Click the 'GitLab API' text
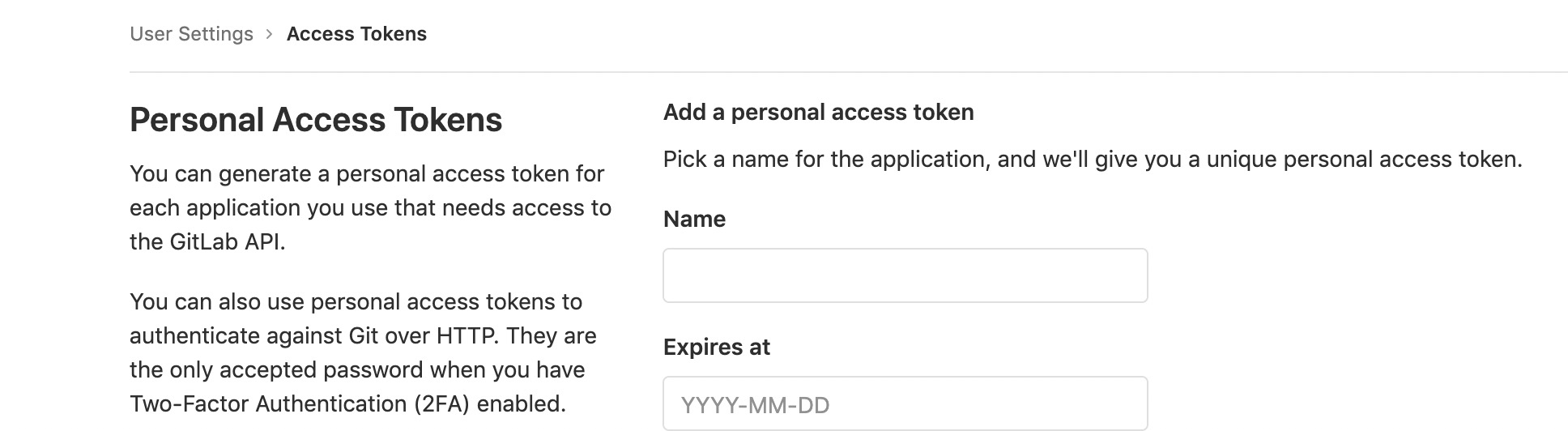 coord(227,242)
